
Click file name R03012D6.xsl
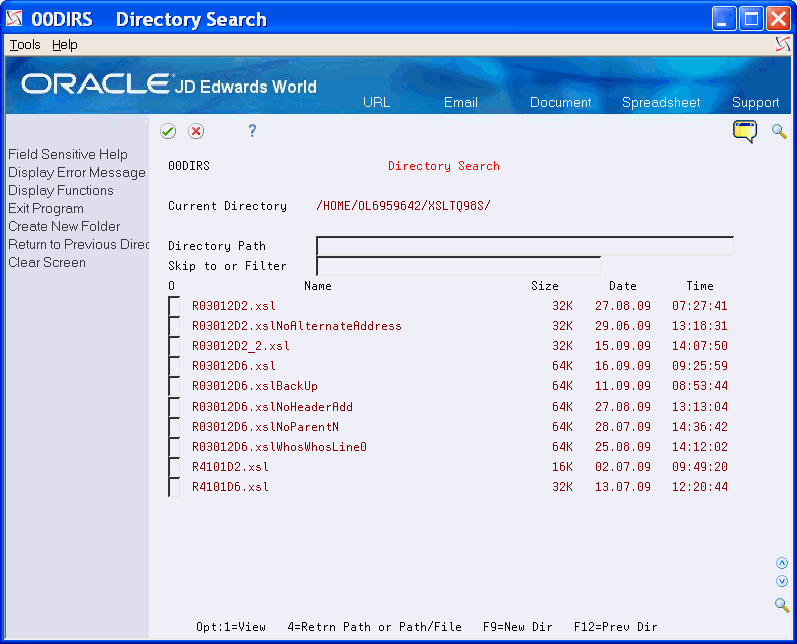click(x=234, y=366)
